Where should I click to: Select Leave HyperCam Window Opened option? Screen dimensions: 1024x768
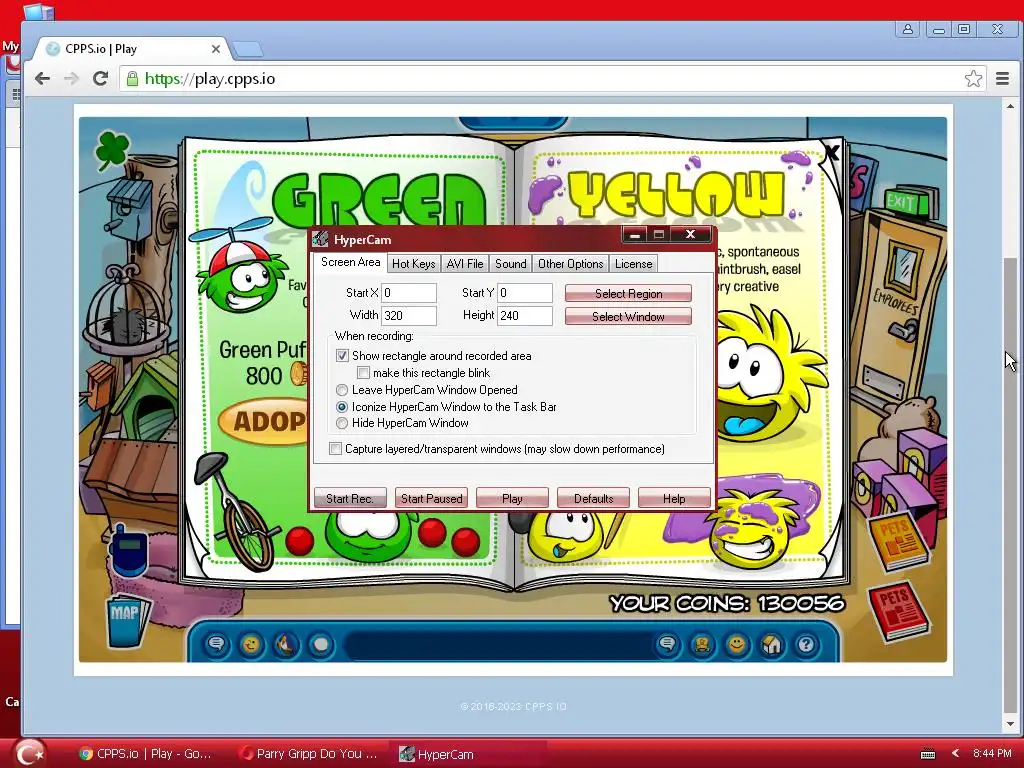(342, 390)
